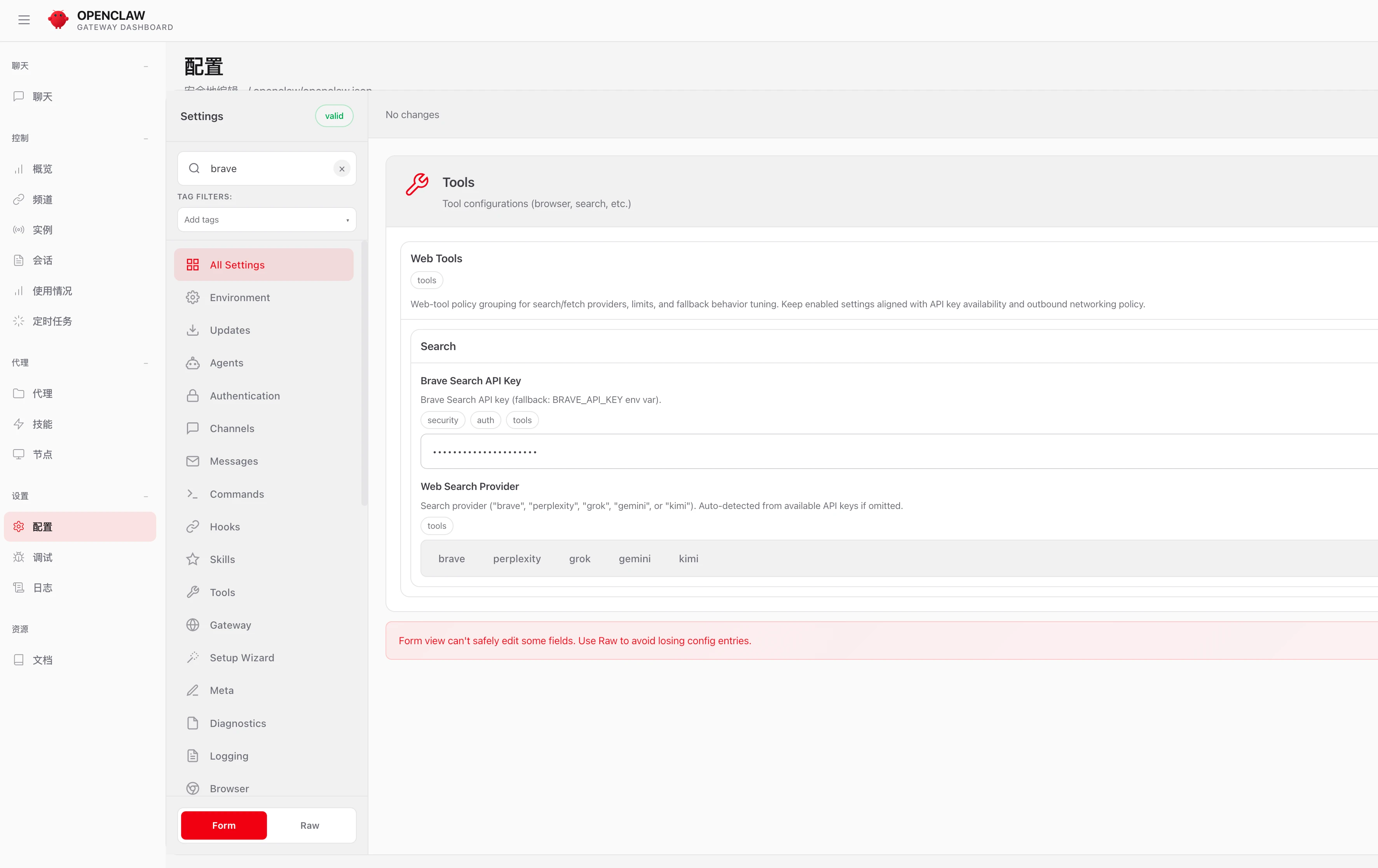Clear the brave search query

pos(342,169)
